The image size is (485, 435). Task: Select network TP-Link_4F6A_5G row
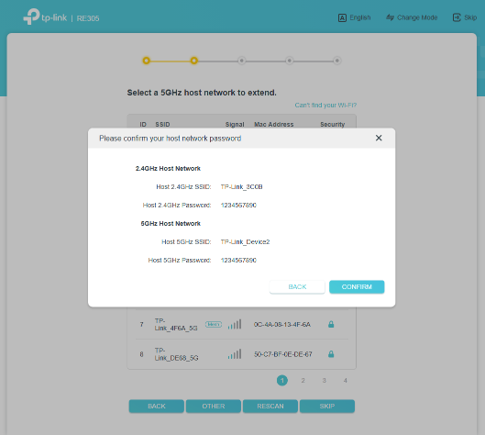click(242, 324)
